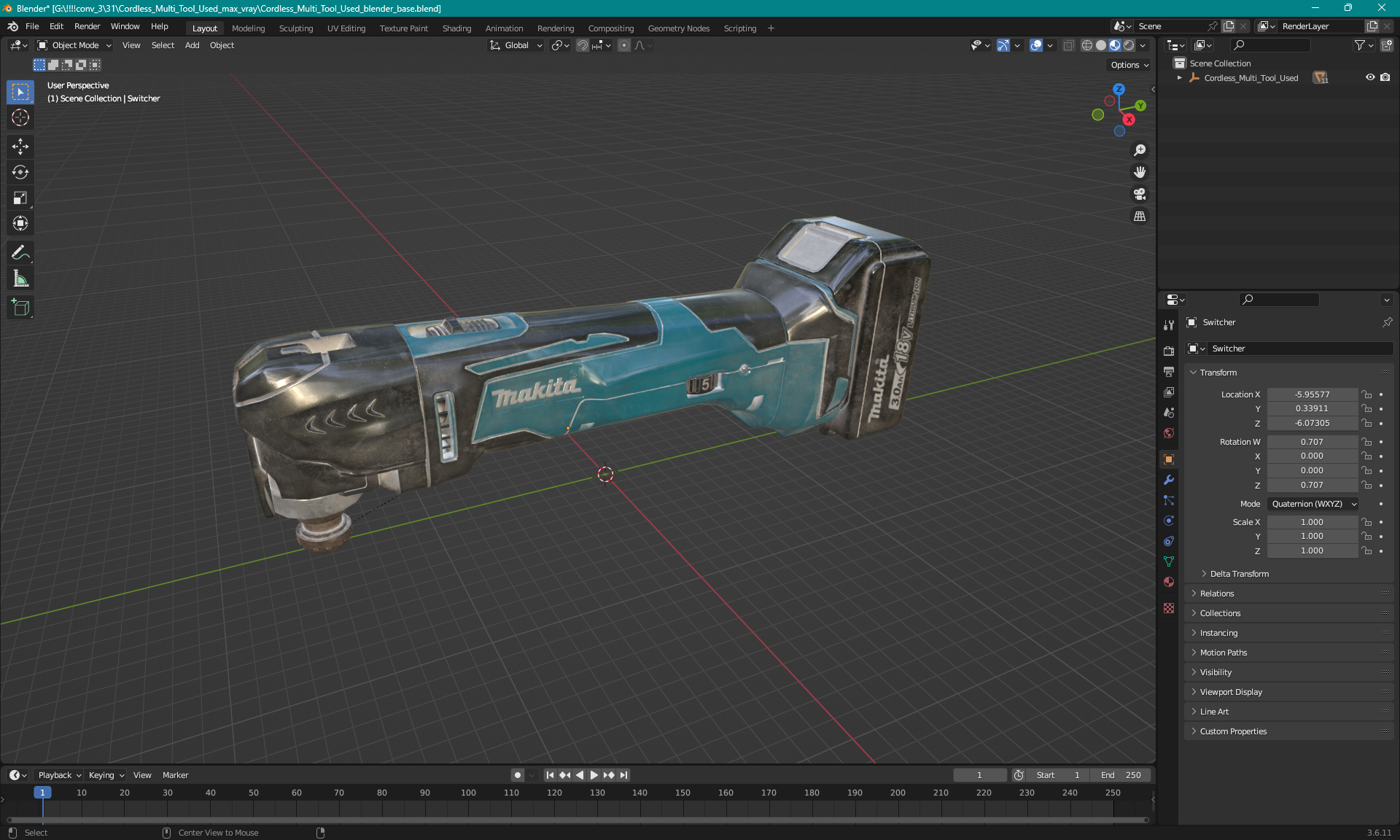Click the Playback button in timeline

[59, 775]
